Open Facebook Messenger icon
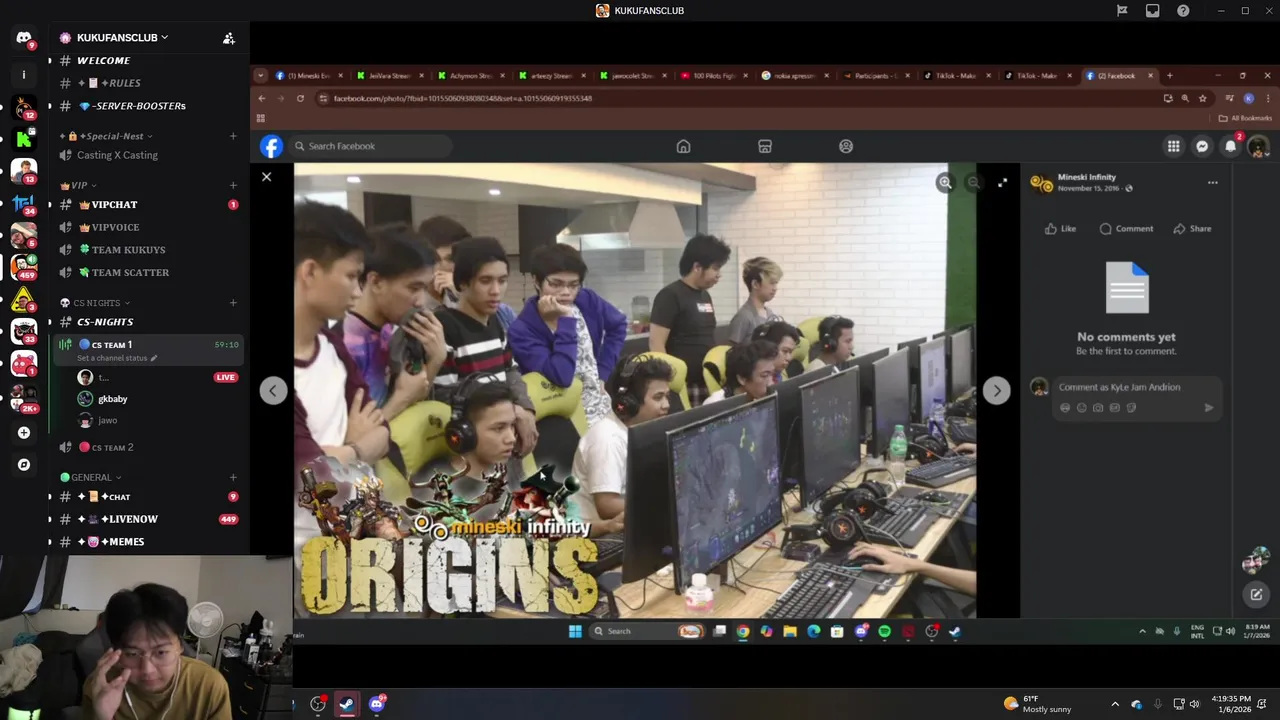The height and width of the screenshot is (720, 1280). tap(1202, 146)
